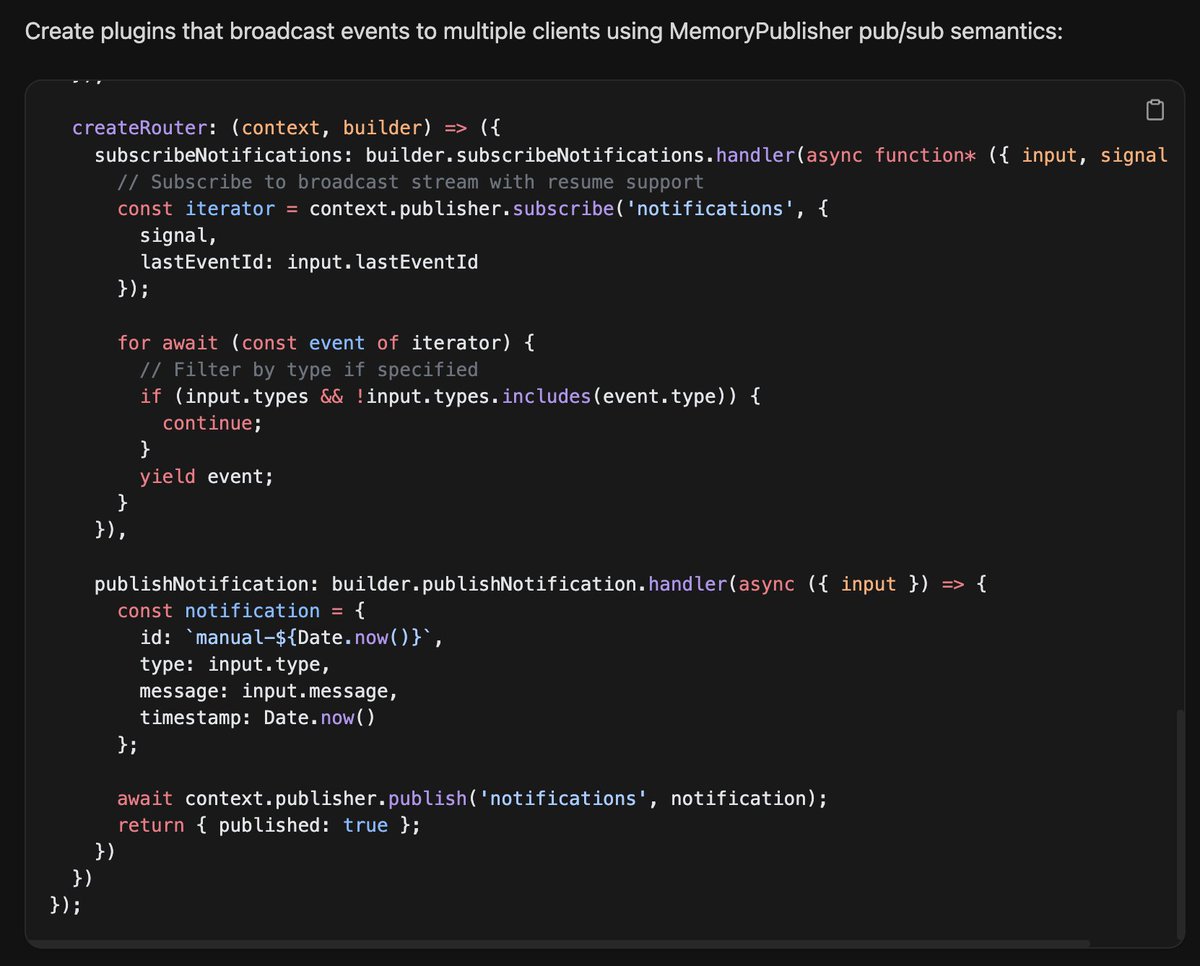Click the 'publishNotification: builder.publishNotification.handler' line
Viewport: 1200px width, 966px height.
click(x=540, y=584)
